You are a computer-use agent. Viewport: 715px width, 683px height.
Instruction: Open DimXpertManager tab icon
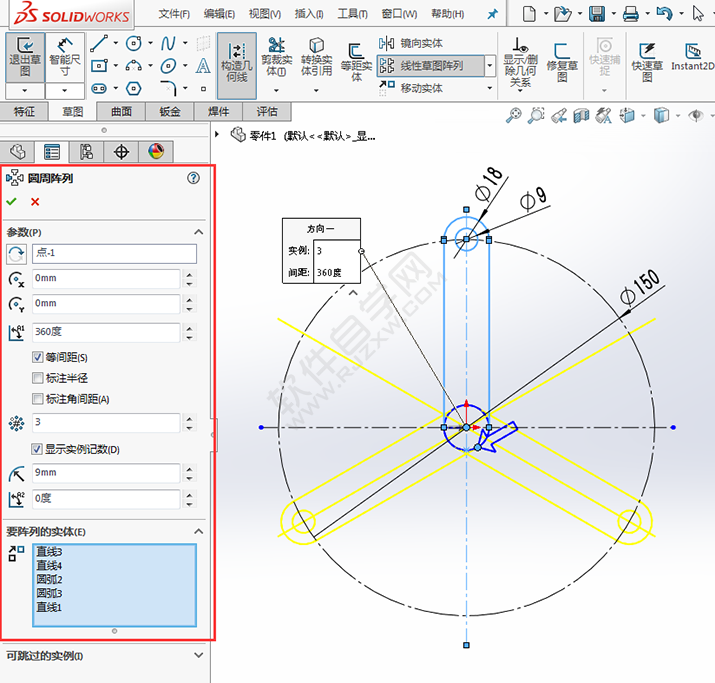click(121, 151)
